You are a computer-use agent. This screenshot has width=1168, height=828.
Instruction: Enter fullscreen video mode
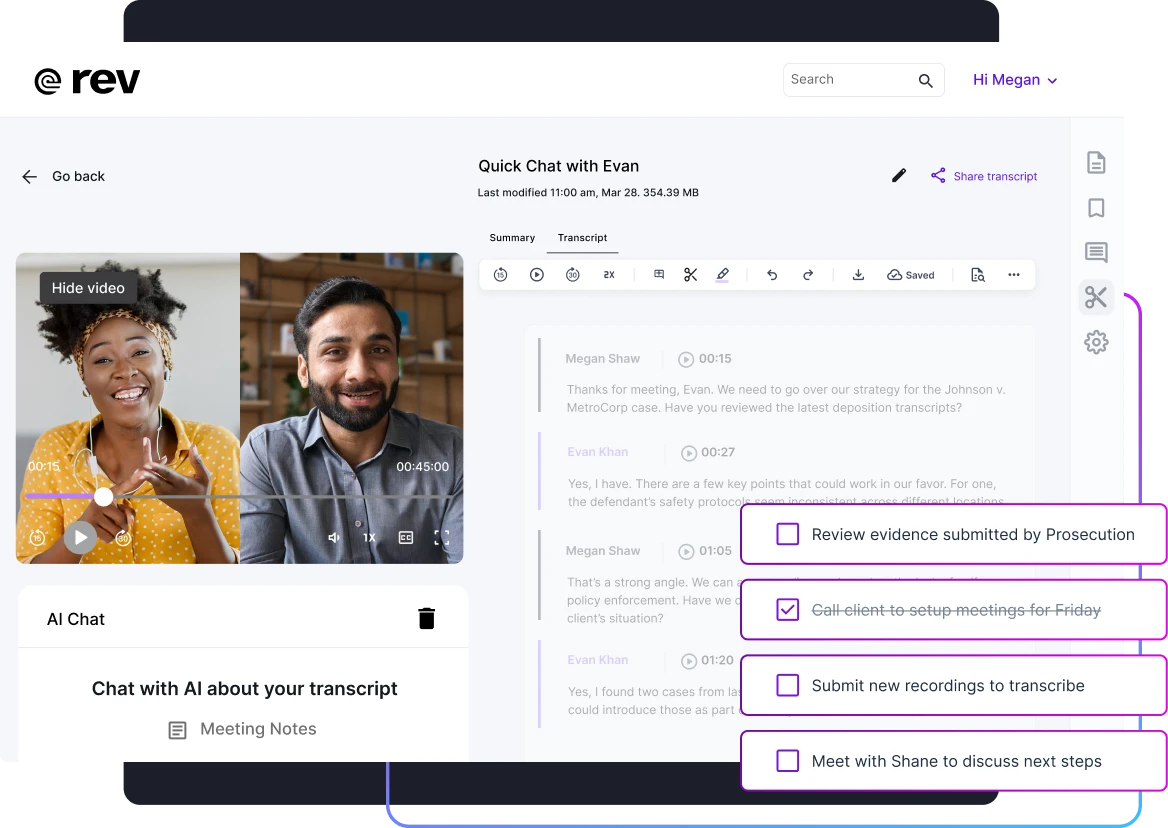(442, 538)
